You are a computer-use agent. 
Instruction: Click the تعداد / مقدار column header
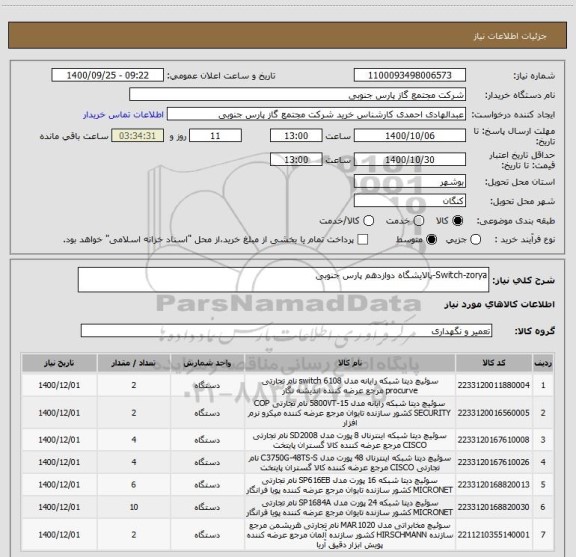[134, 363]
